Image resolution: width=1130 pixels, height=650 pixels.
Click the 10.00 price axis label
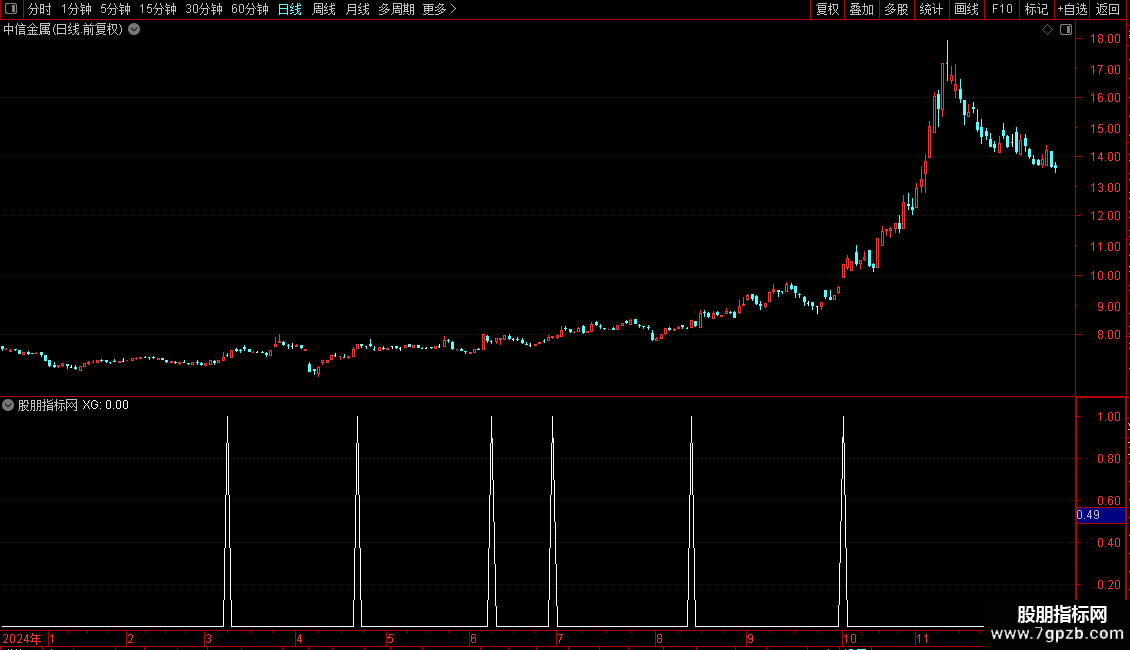tap(1105, 276)
